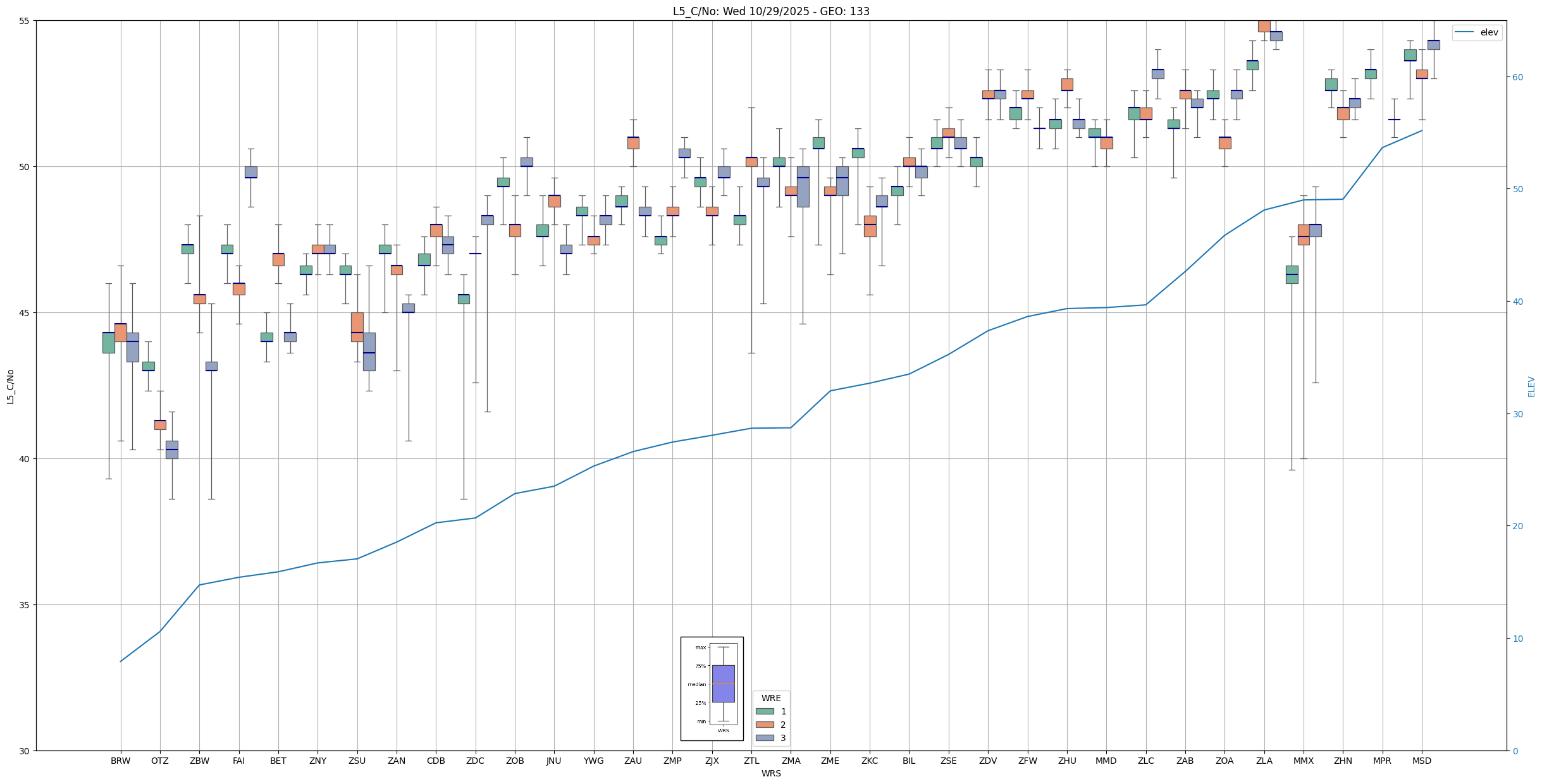
Task: Click the MSD station tick label
Action: 1421,761
